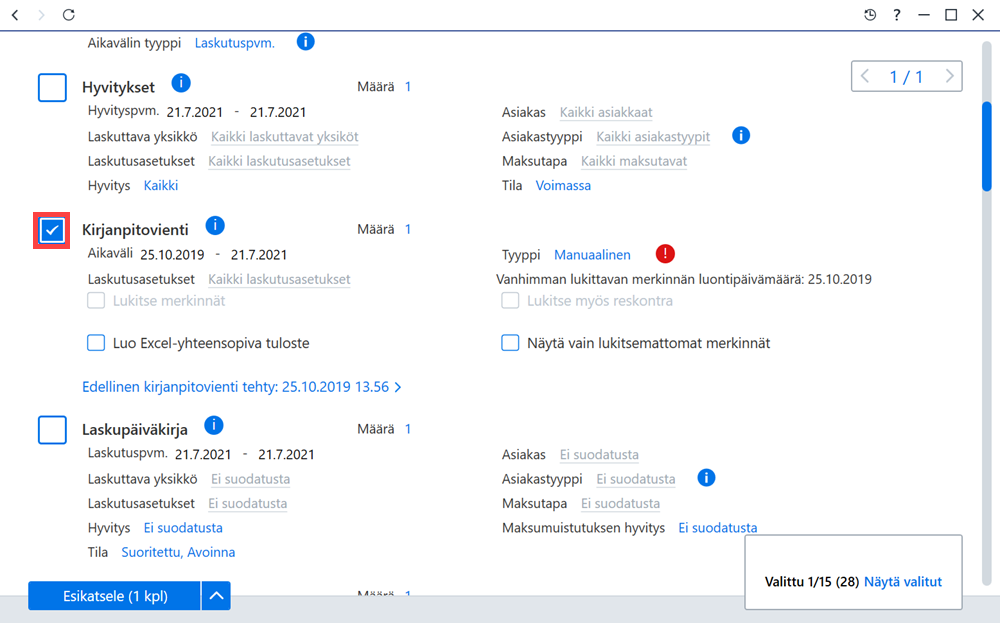
Task: Open the history clock icon in title bar
Action: [x=870, y=15]
